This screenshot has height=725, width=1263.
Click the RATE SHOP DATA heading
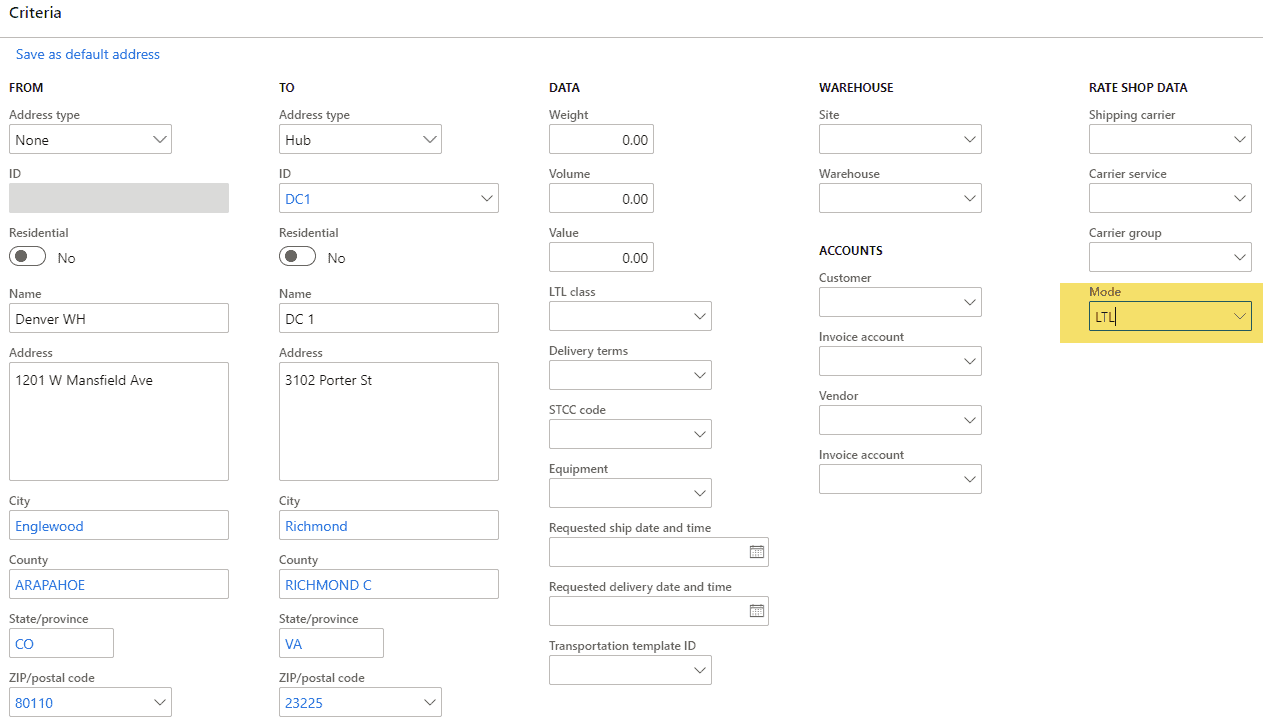tap(1138, 88)
